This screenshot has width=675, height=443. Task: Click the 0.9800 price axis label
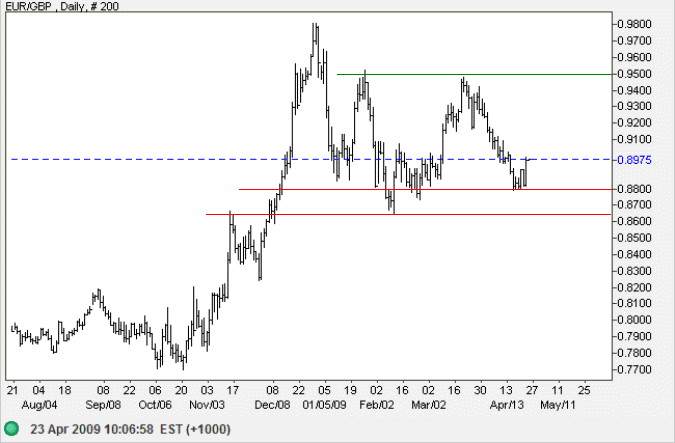click(635, 24)
